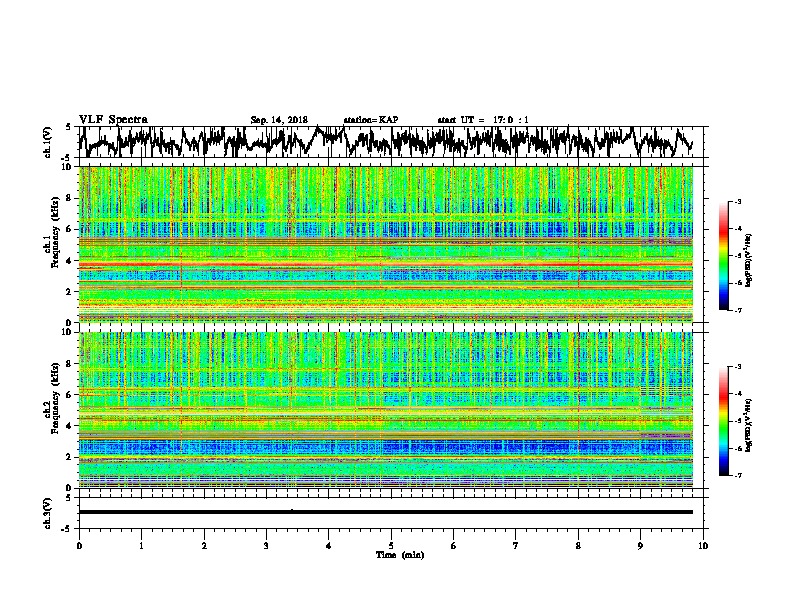
Task: Click the "-3" label on ch.1 color bar
Action: (737, 202)
